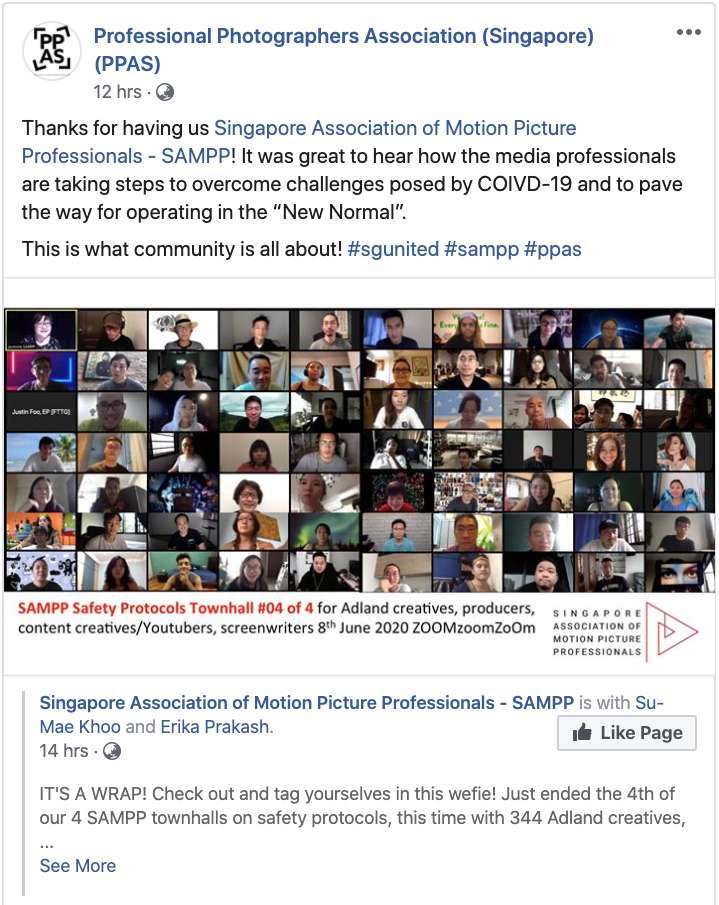
Task: Open the Zoom townhall group photo
Action: 359,485
